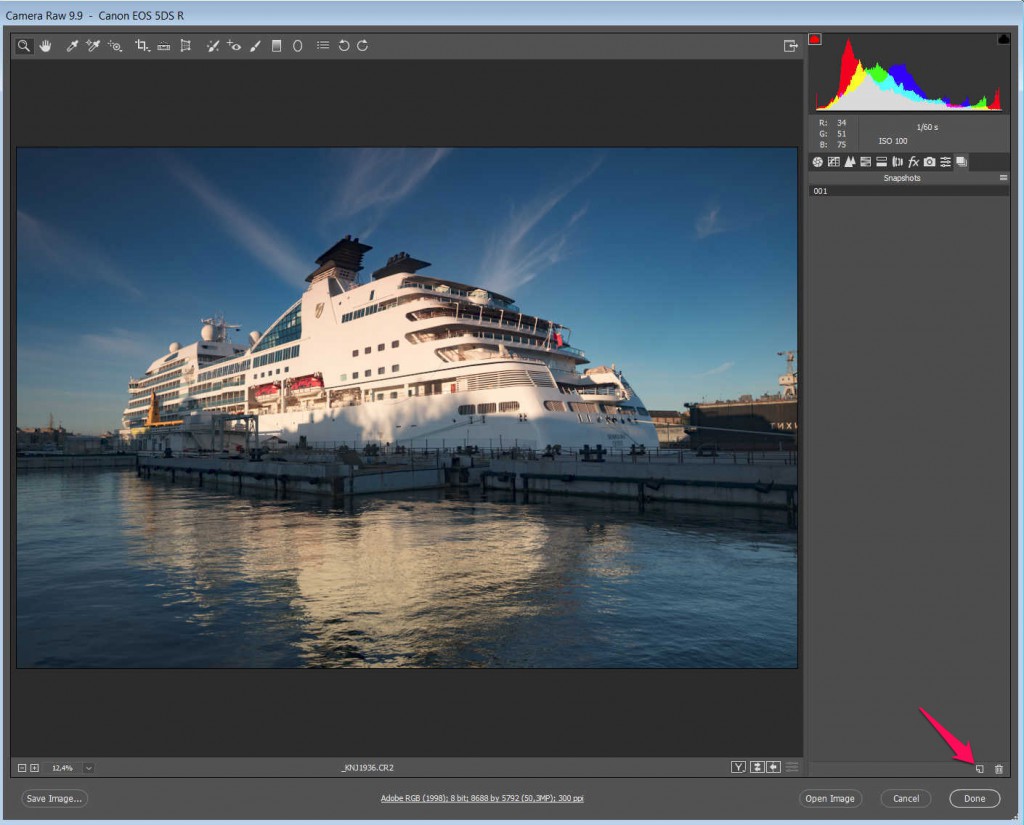Switch to the Effects (fx) tab
Viewport: 1024px width, 825px height.
pos(913,162)
